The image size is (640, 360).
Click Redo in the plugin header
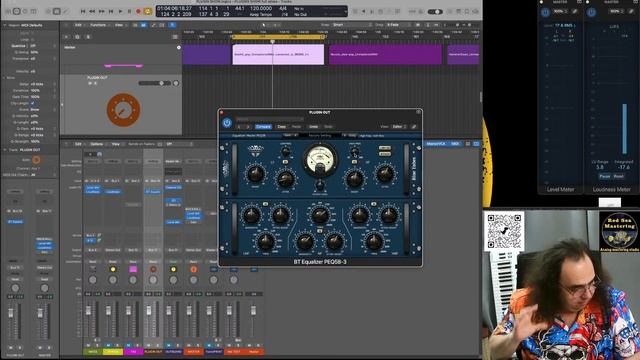tap(328, 127)
